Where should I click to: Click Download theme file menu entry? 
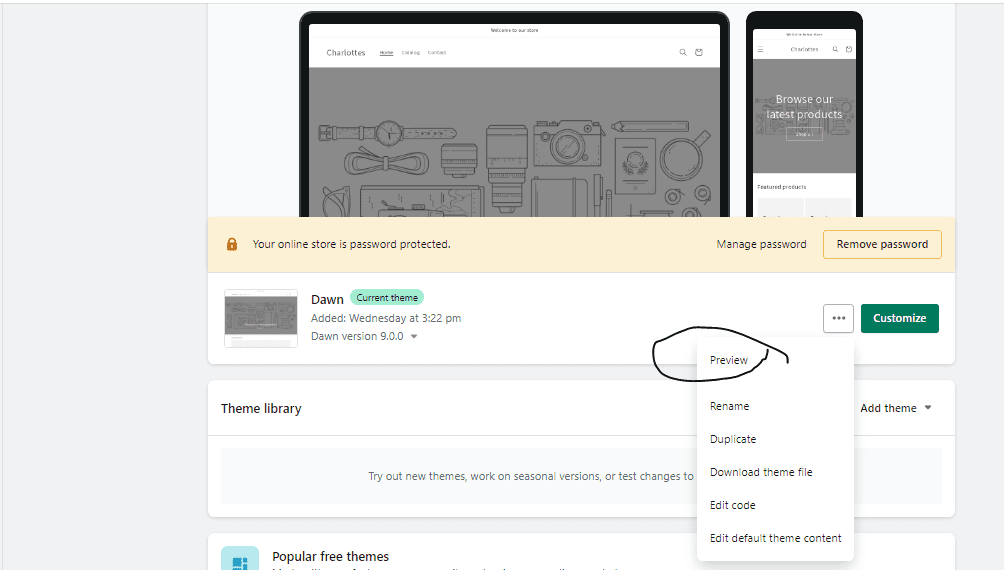pyautogui.click(x=761, y=472)
